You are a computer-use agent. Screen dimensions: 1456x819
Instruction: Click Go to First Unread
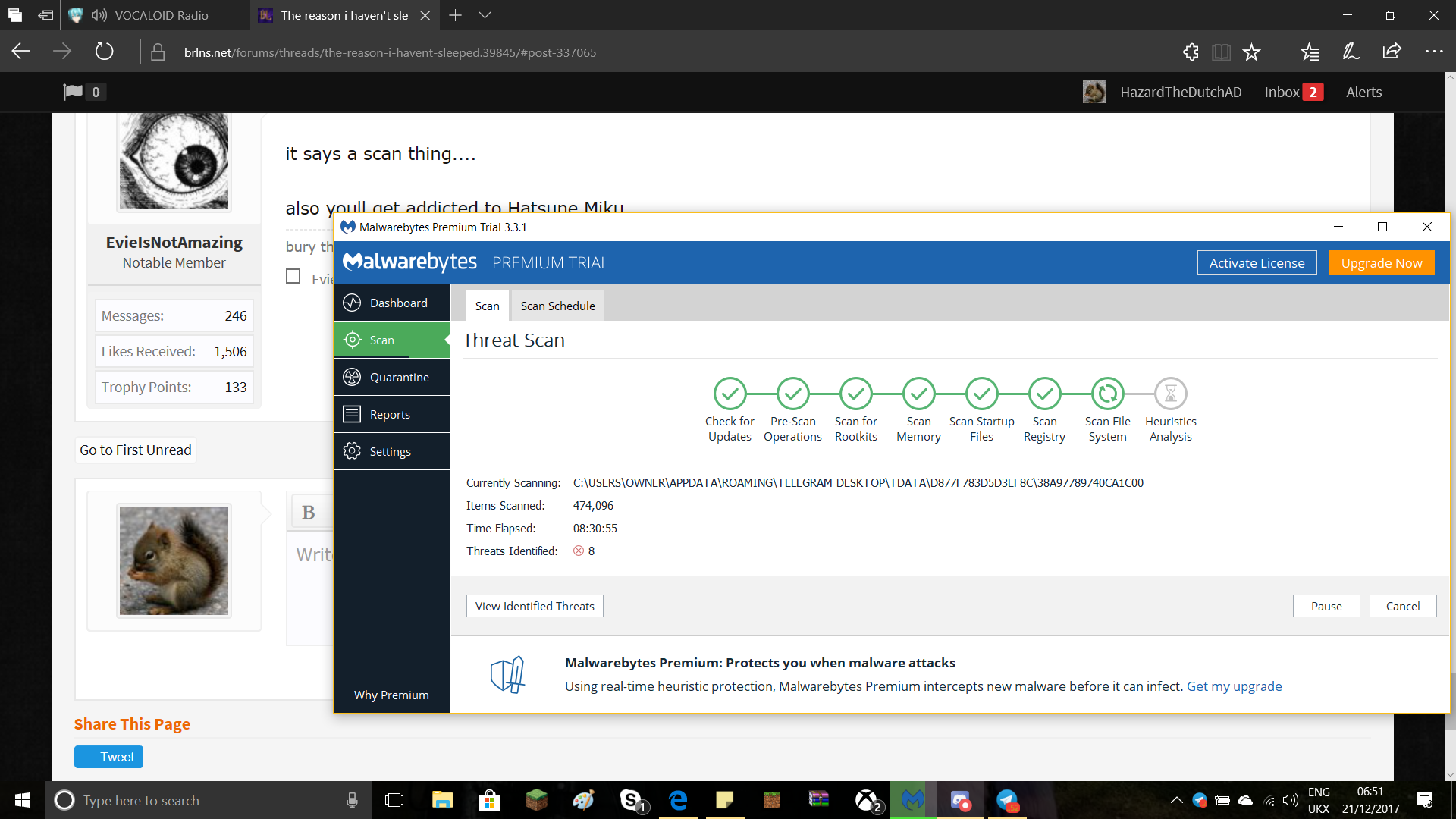pos(136,450)
